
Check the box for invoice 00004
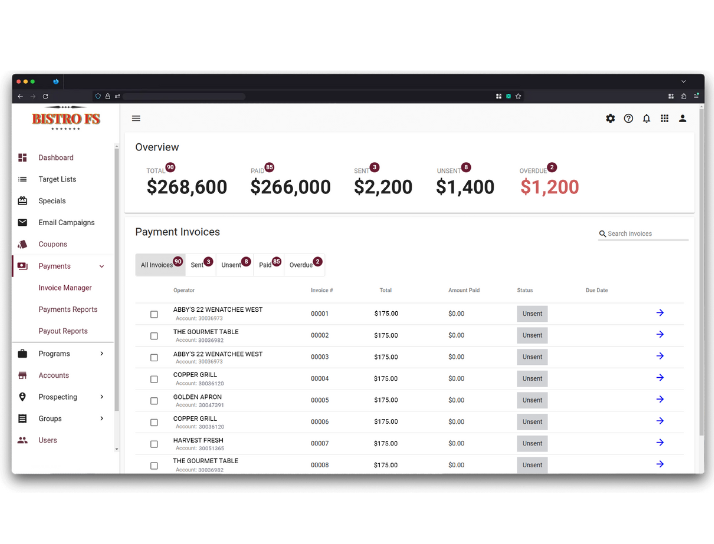click(154, 379)
